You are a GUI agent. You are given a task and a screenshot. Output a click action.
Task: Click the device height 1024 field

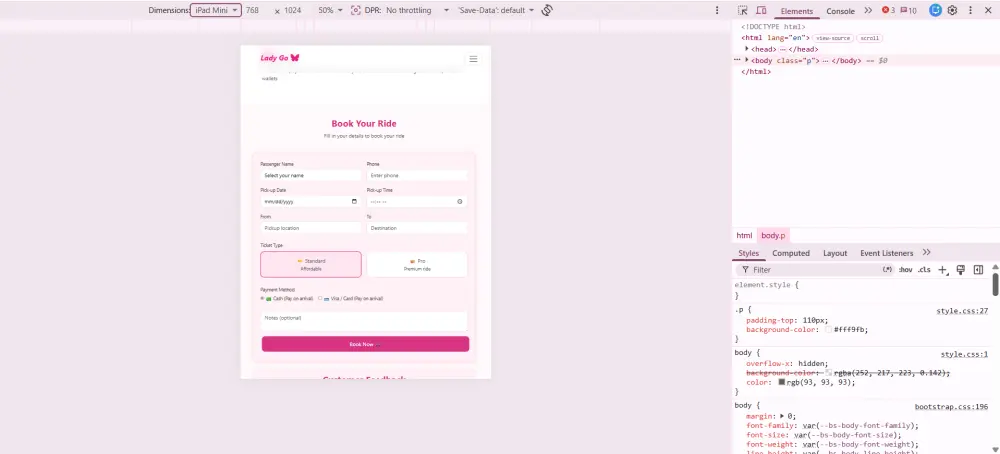coord(295,10)
